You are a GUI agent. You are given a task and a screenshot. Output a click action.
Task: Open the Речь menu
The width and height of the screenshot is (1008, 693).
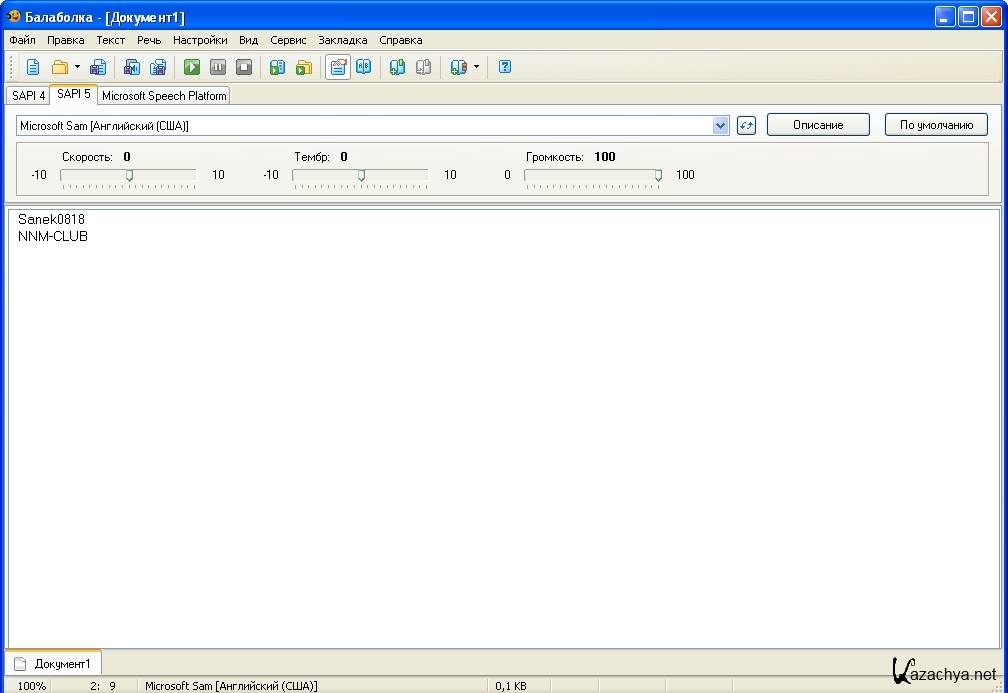pos(149,40)
